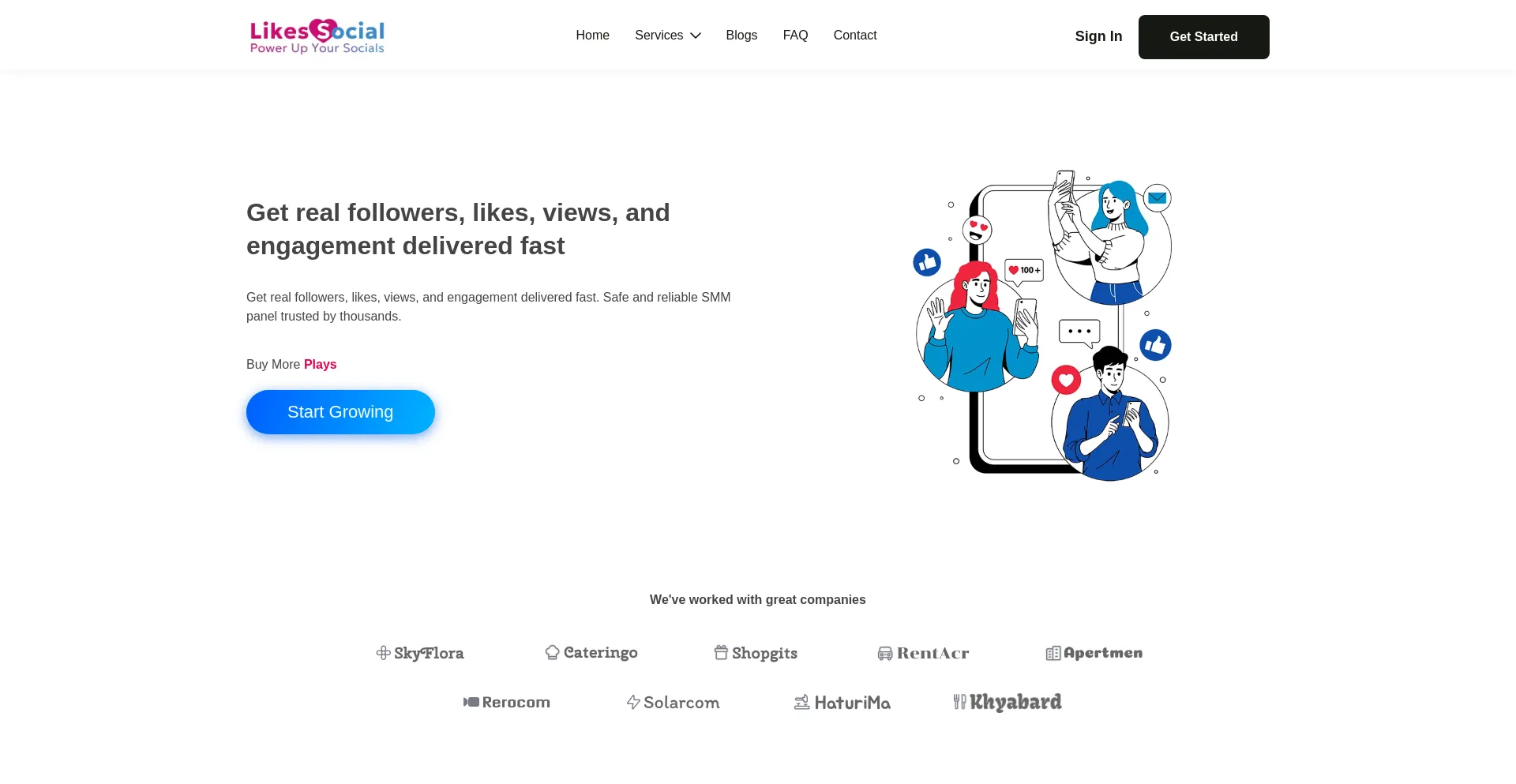Click the Start Growing button
The image size is (1516, 784).
point(340,412)
